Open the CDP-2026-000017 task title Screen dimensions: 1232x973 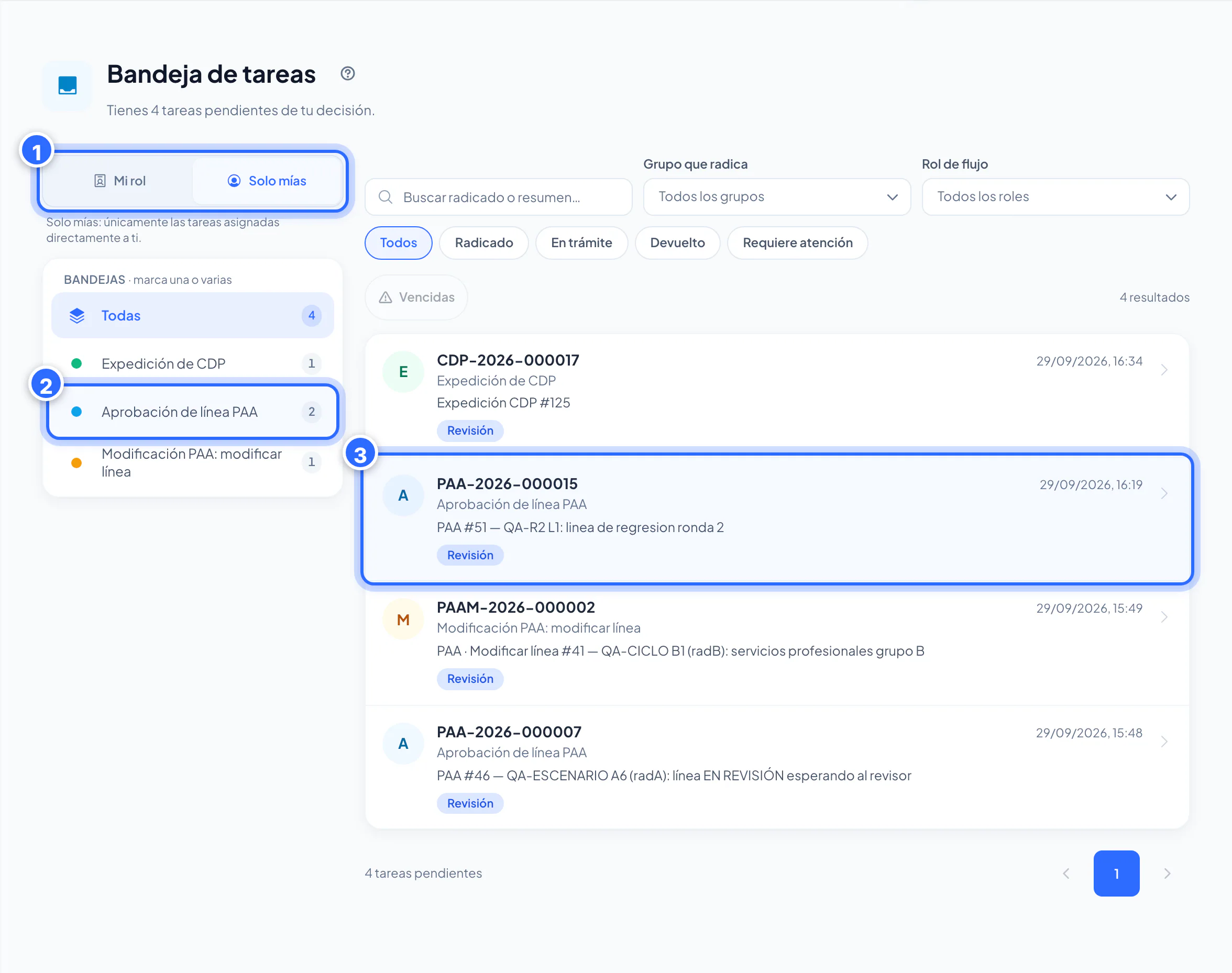pos(508,360)
